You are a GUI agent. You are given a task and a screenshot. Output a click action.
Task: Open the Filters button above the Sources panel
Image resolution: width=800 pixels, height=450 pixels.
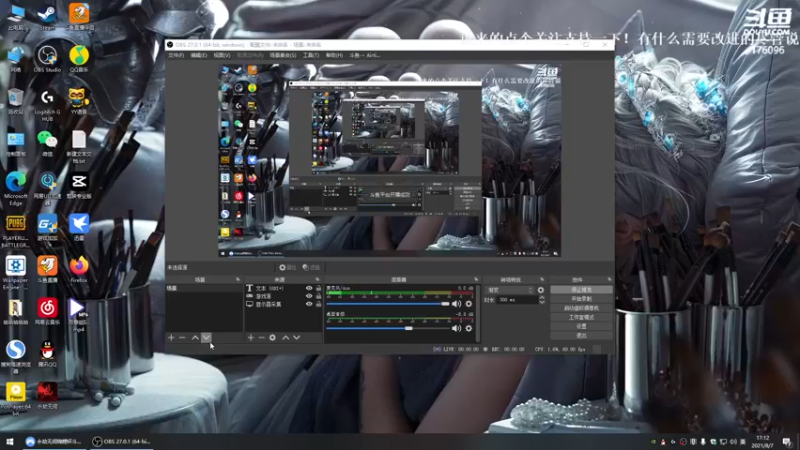[311, 267]
